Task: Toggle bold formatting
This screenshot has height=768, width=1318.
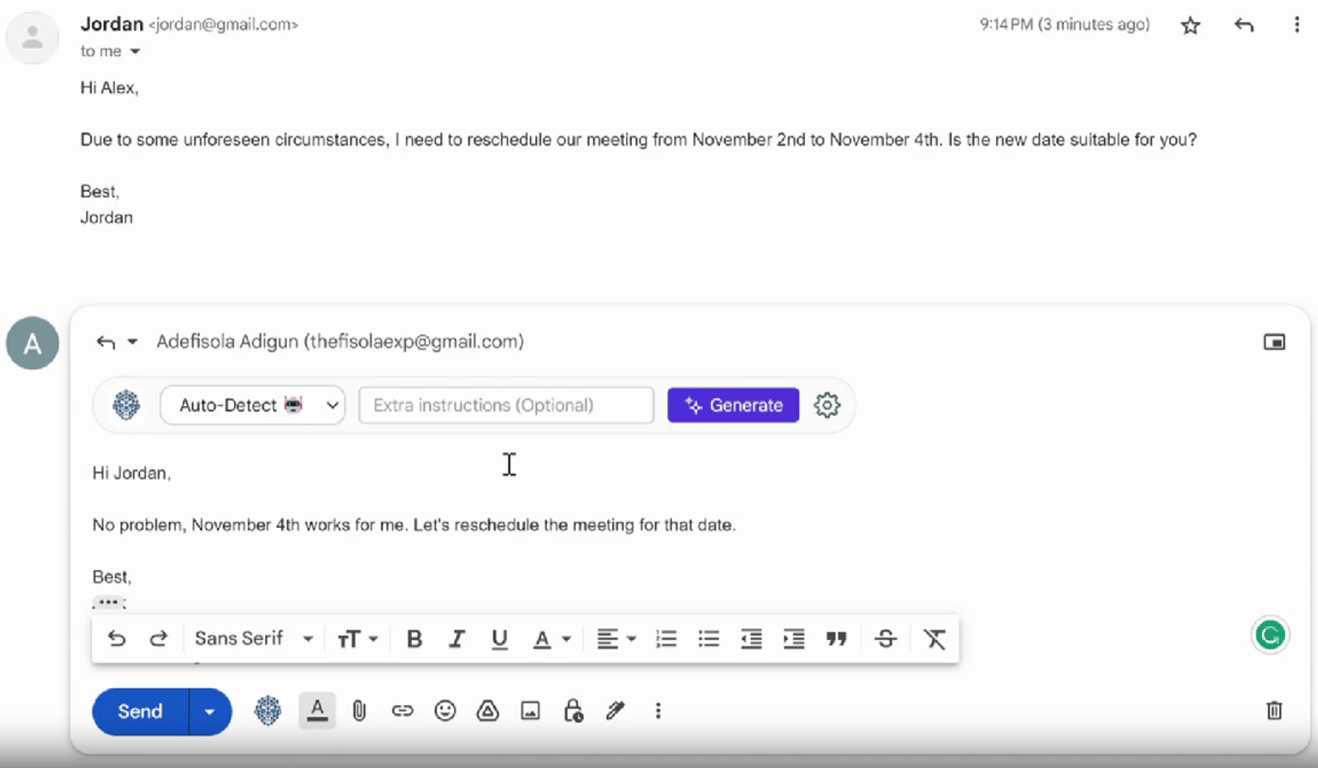Action: click(x=415, y=639)
